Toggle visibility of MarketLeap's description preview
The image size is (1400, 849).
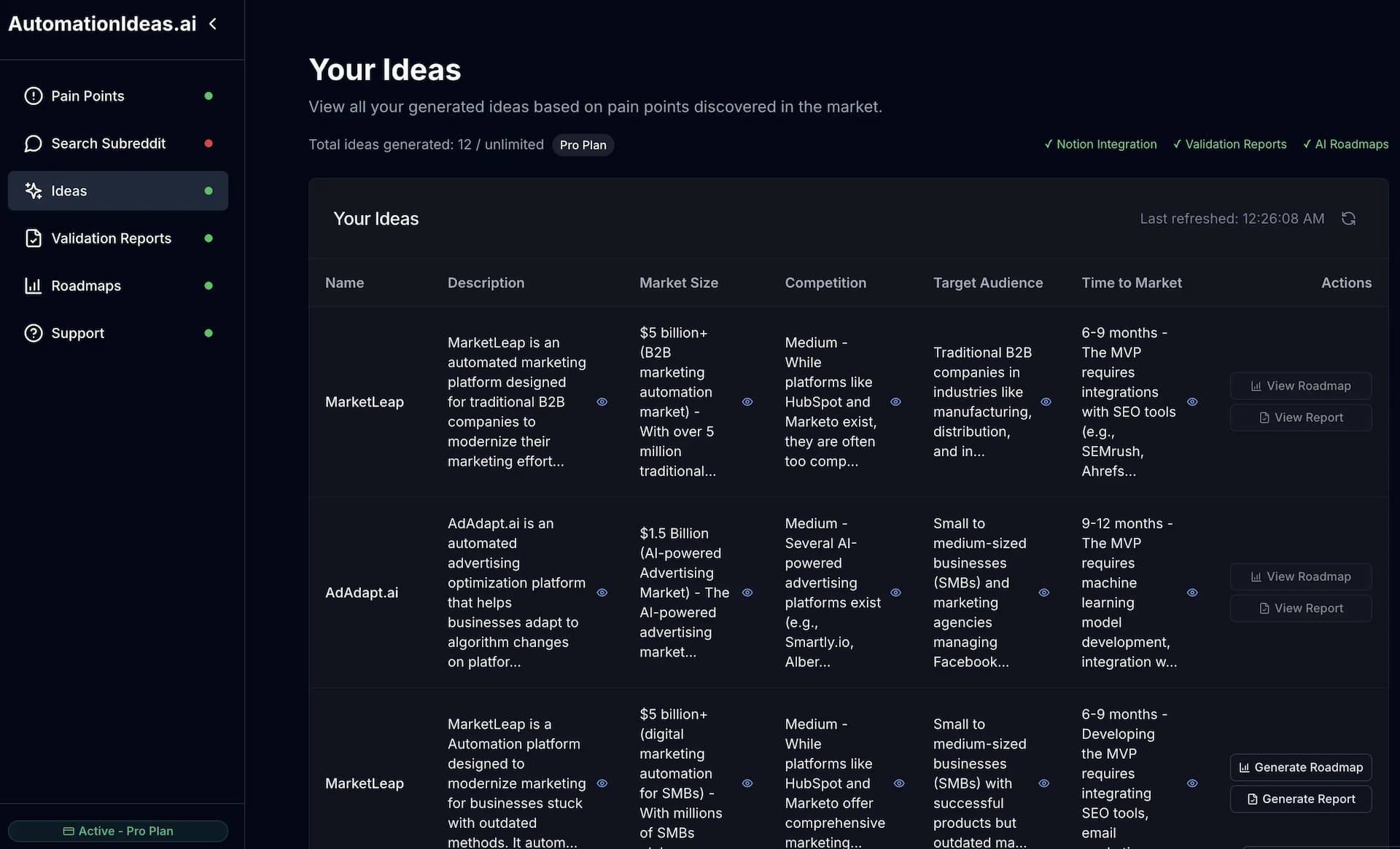(x=602, y=402)
